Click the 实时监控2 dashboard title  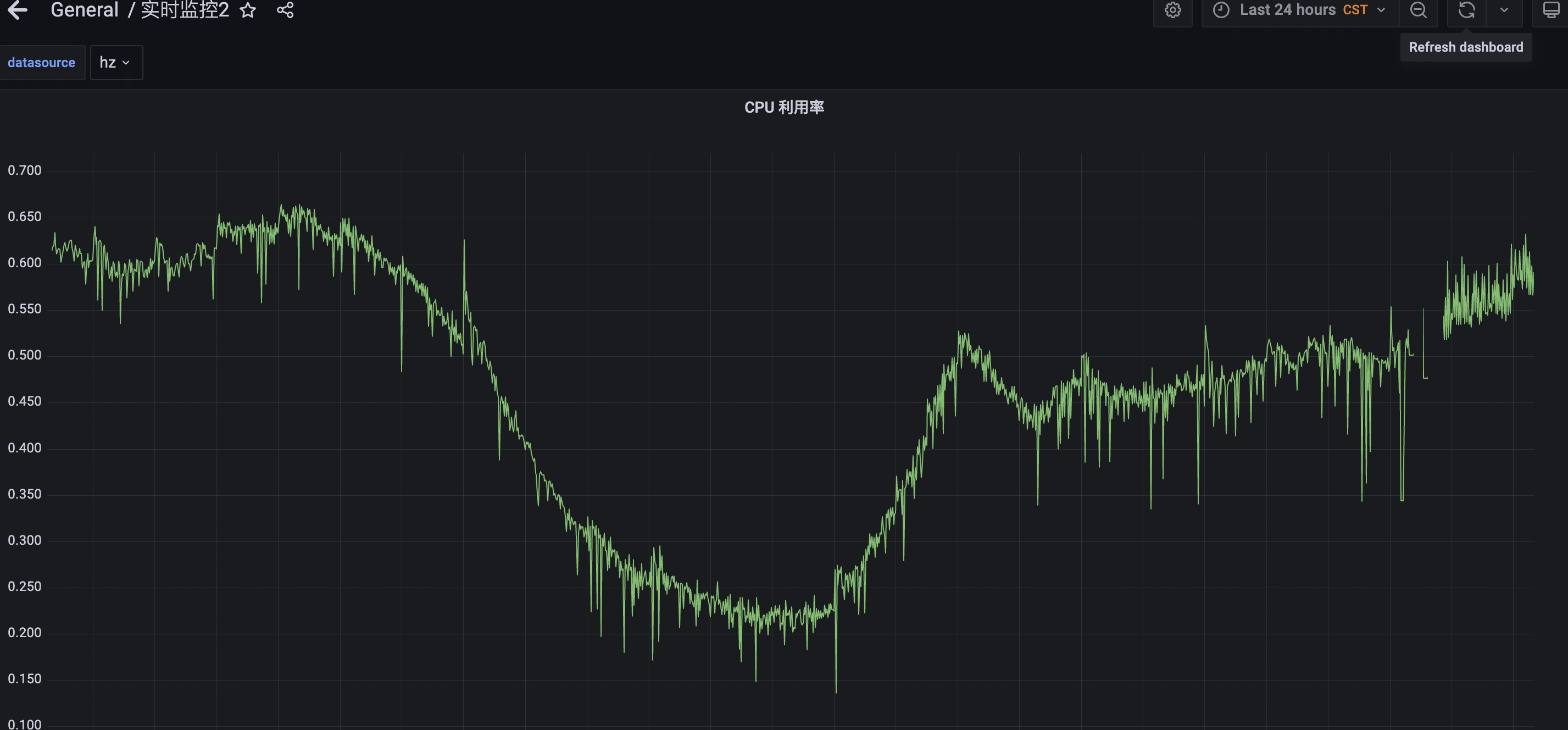pyautogui.click(x=185, y=10)
